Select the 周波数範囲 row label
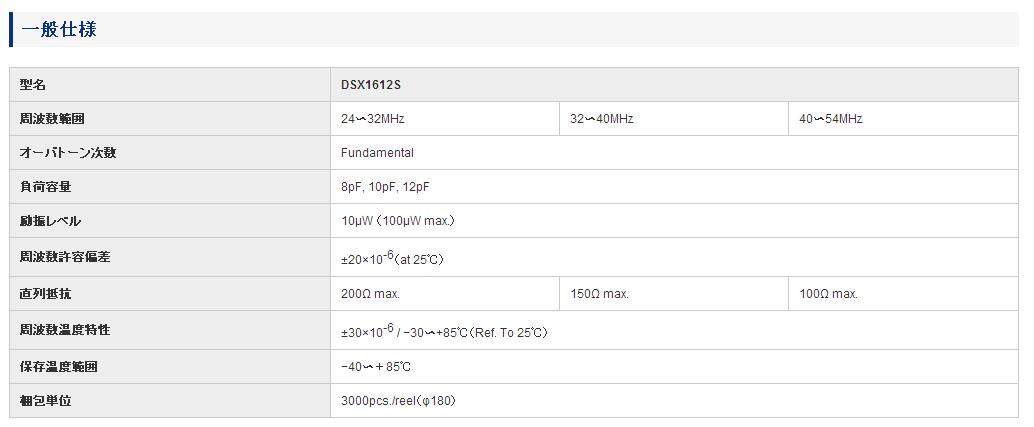 [x=52, y=119]
